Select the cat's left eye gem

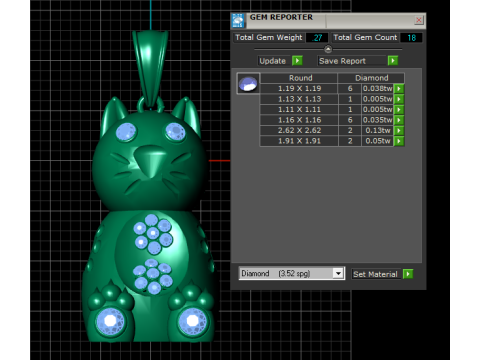126,132
